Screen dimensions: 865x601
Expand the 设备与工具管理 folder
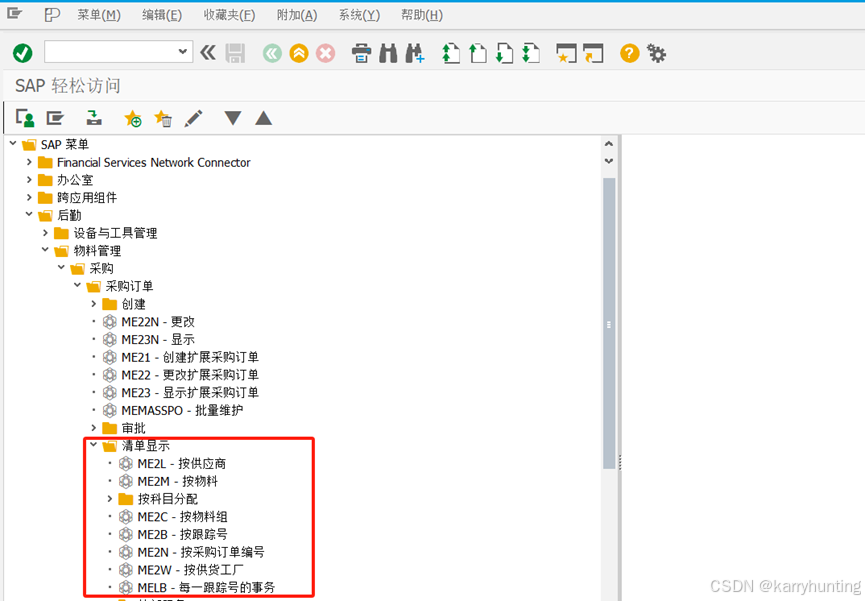point(45,233)
